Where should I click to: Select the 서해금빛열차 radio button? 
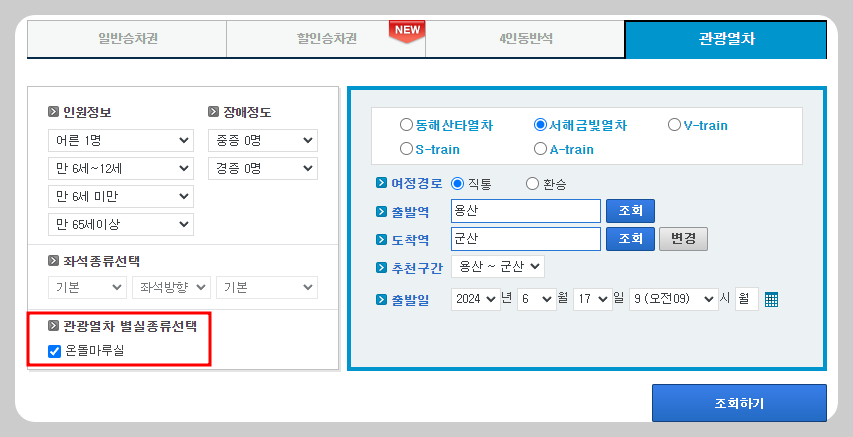(x=540, y=125)
